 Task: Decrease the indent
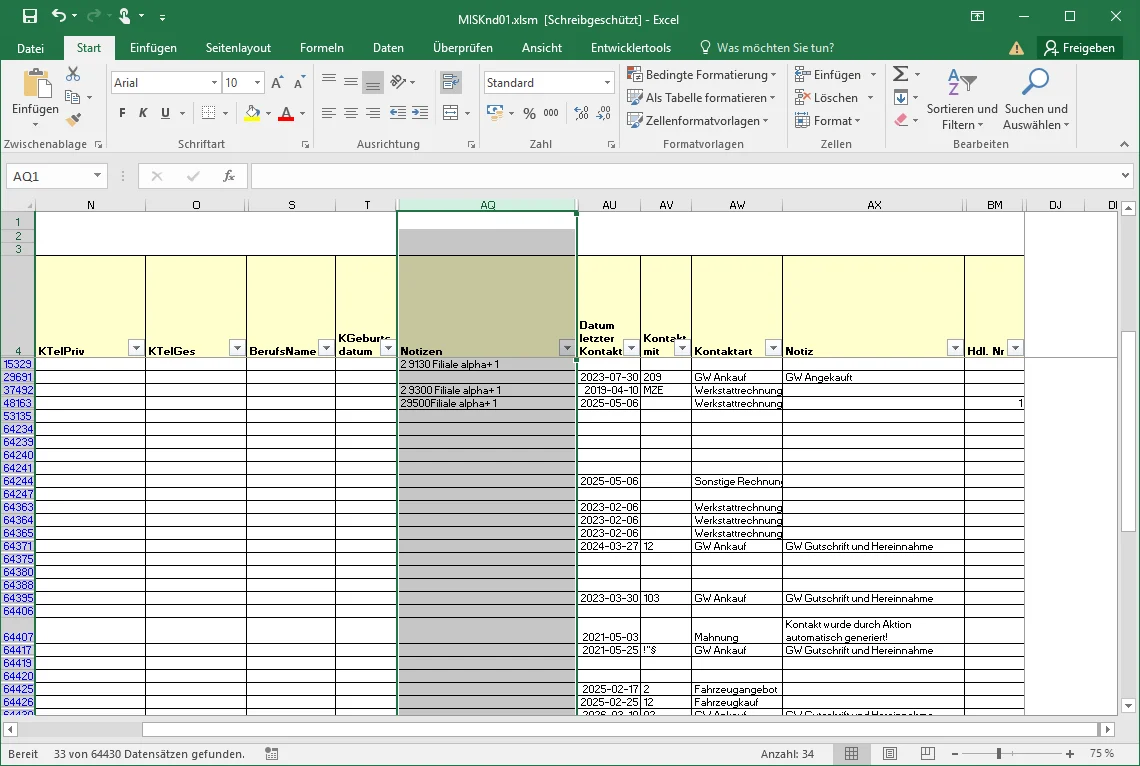398,113
